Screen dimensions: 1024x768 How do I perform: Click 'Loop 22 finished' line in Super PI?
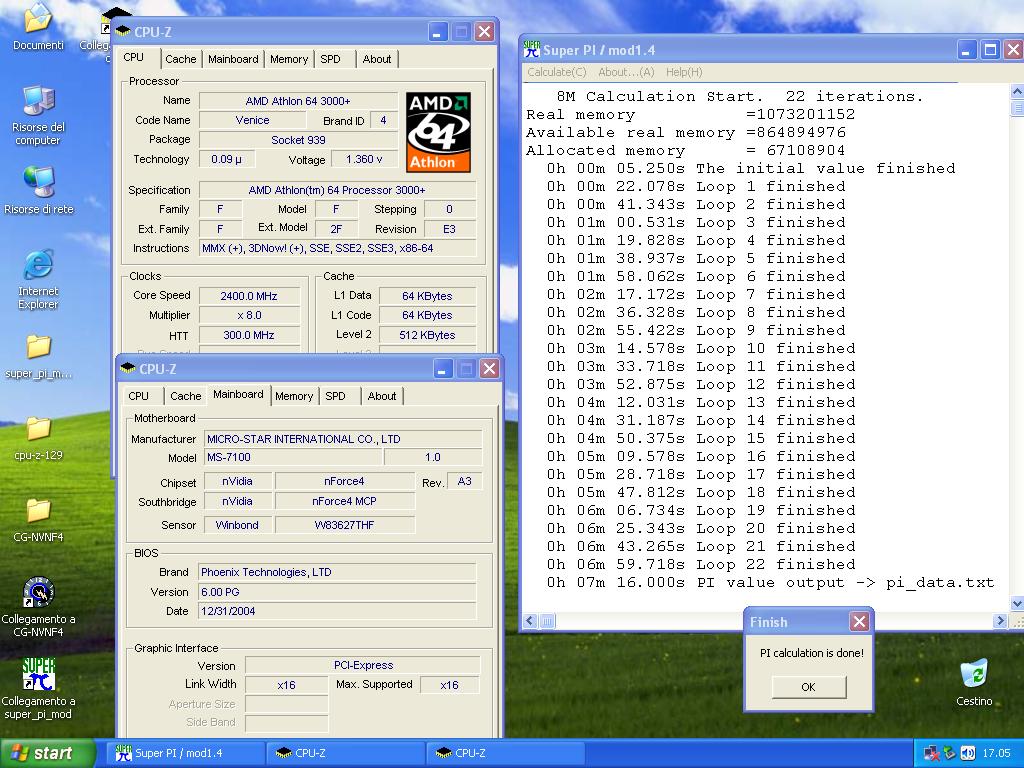click(x=701, y=564)
